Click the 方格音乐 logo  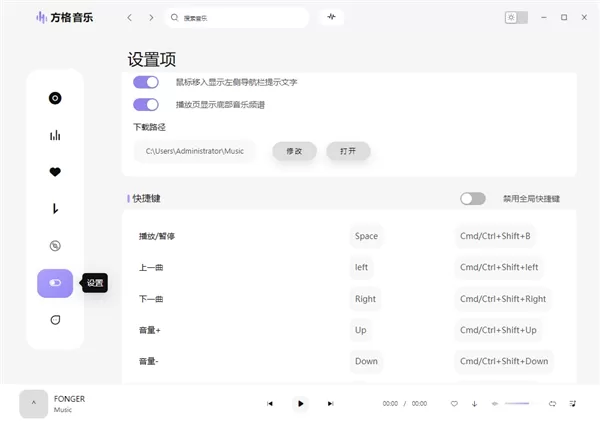pos(64,17)
